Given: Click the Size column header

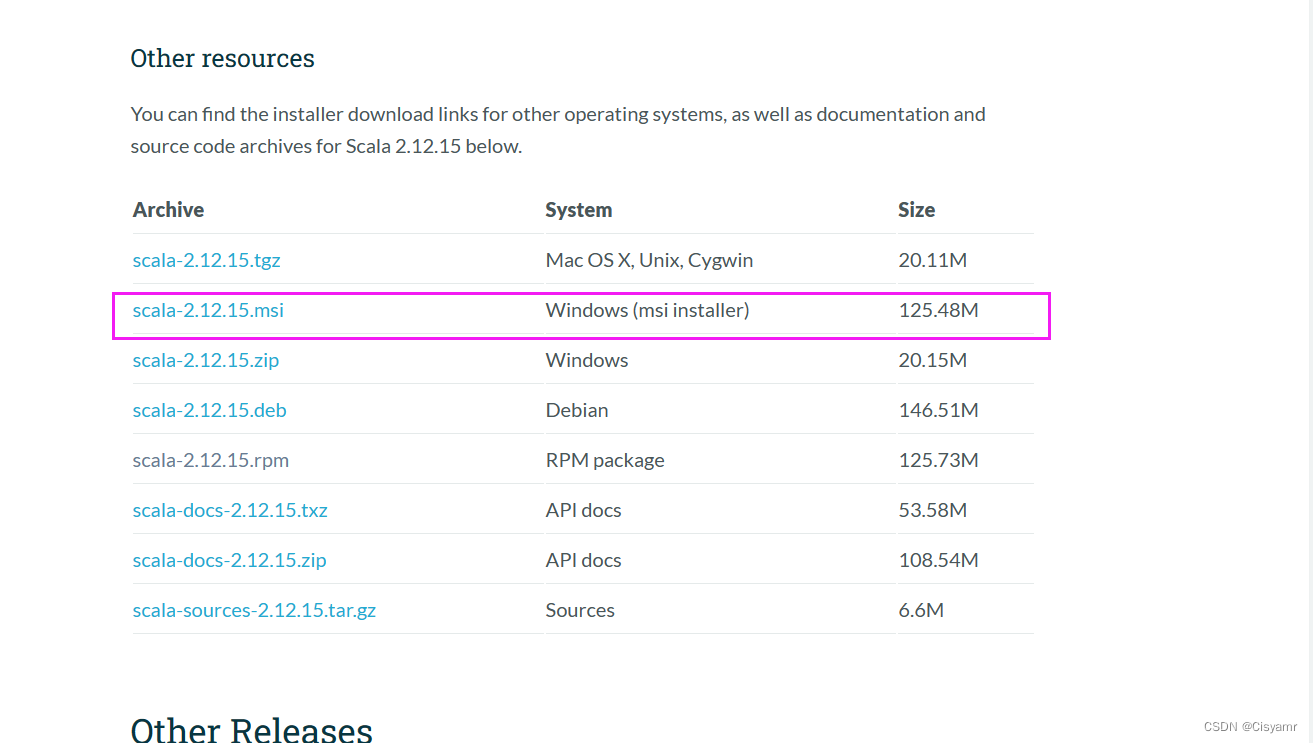Looking at the screenshot, I should (x=917, y=210).
